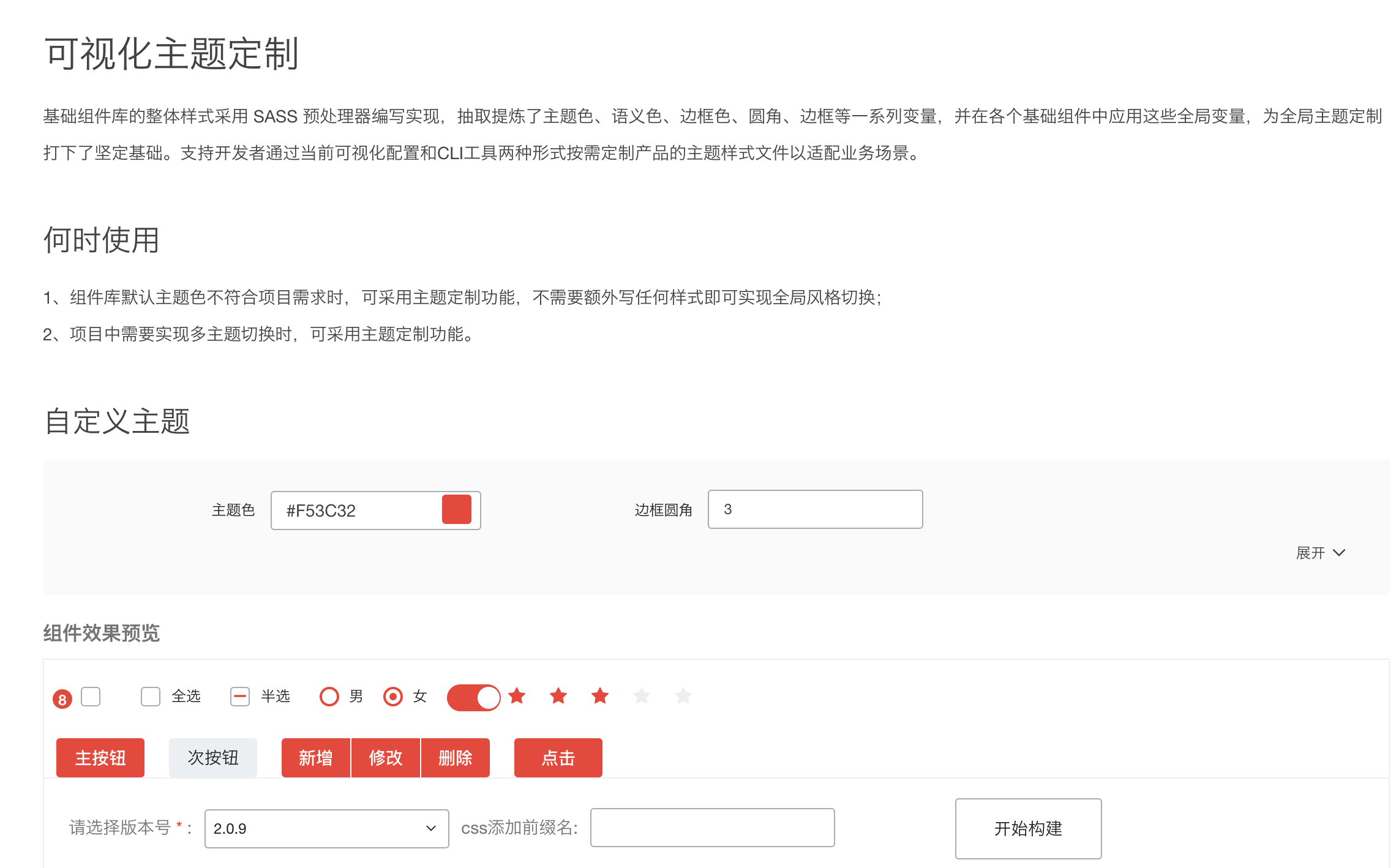The width and height of the screenshot is (1396, 868).
Task: Toggle the 半选 indeterminate checkbox
Action: tap(240, 697)
